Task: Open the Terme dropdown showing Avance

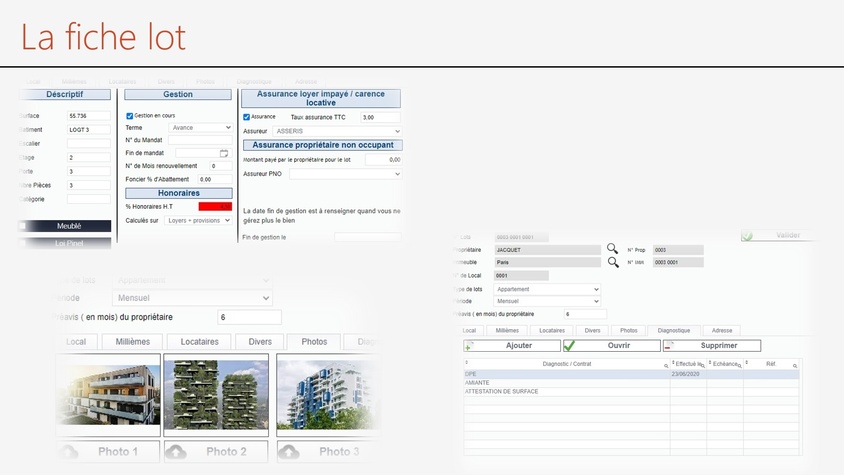Action: pyautogui.click(x=200, y=128)
